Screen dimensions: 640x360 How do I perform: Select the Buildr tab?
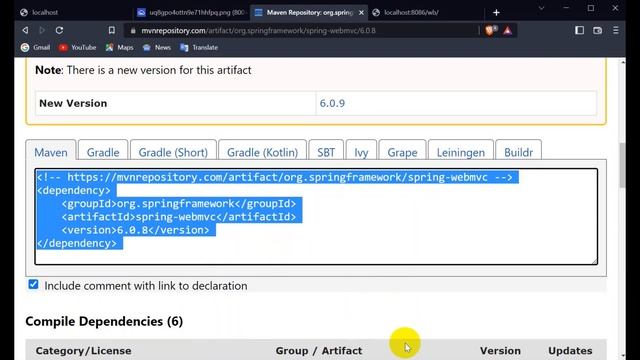coord(518,152)
